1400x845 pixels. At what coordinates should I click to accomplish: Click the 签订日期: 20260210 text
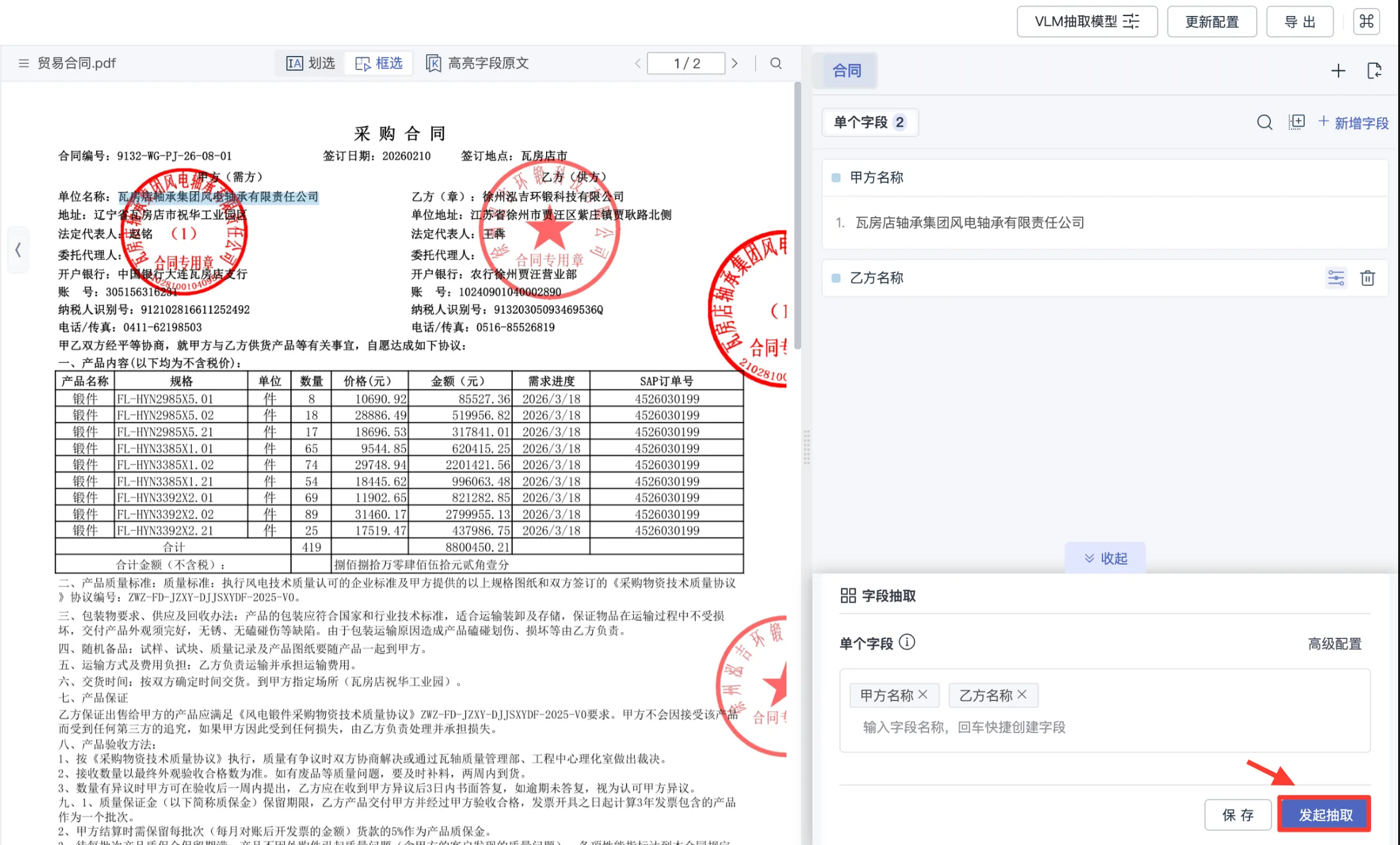point(377,156)
